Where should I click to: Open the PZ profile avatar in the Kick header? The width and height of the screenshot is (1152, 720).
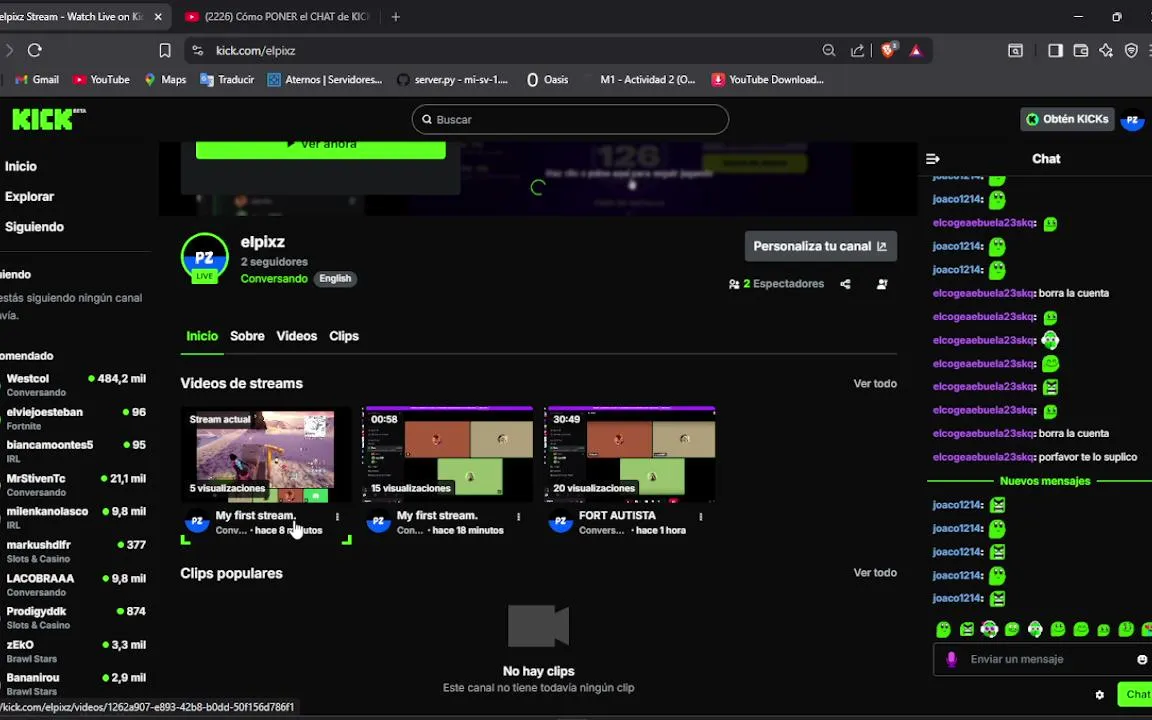pyautogui.click(x=1132, y=119)
